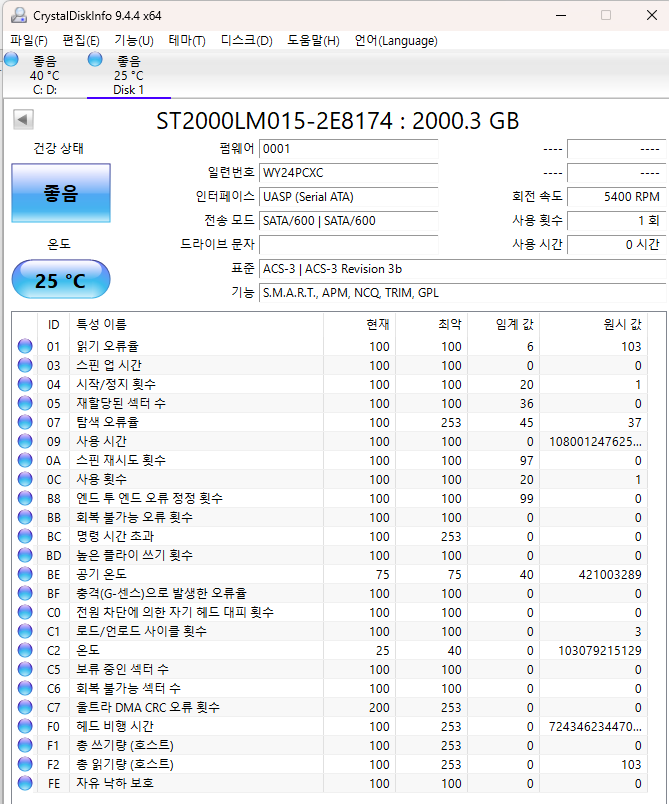Click the blue status orb for C: D: disk

[11, 61]
